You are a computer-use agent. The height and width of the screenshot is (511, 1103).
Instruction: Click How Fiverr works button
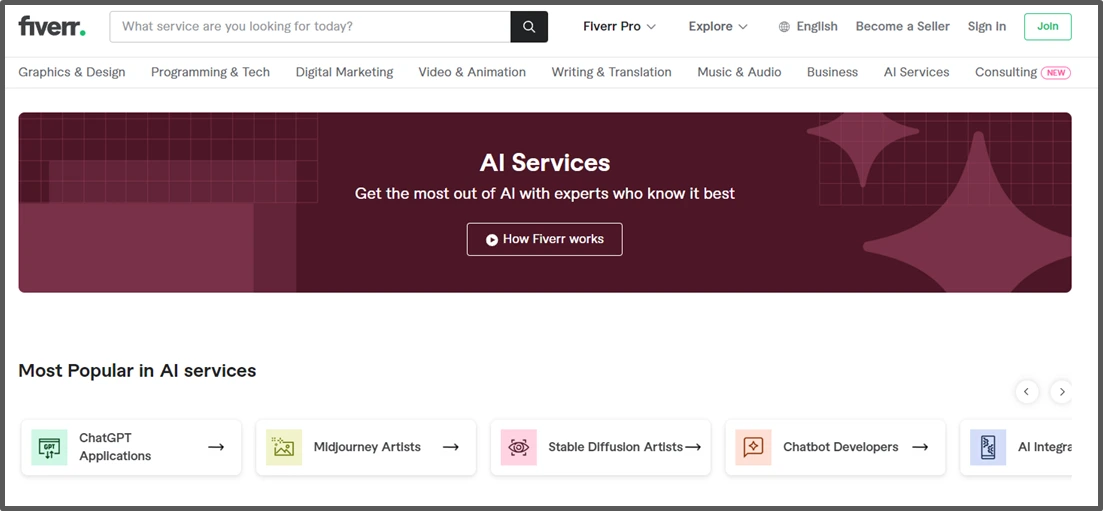point(544,239)
